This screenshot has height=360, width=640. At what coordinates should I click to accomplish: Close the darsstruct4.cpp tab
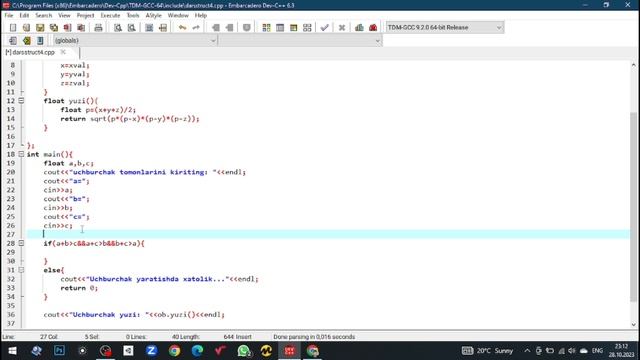[63, 52]
